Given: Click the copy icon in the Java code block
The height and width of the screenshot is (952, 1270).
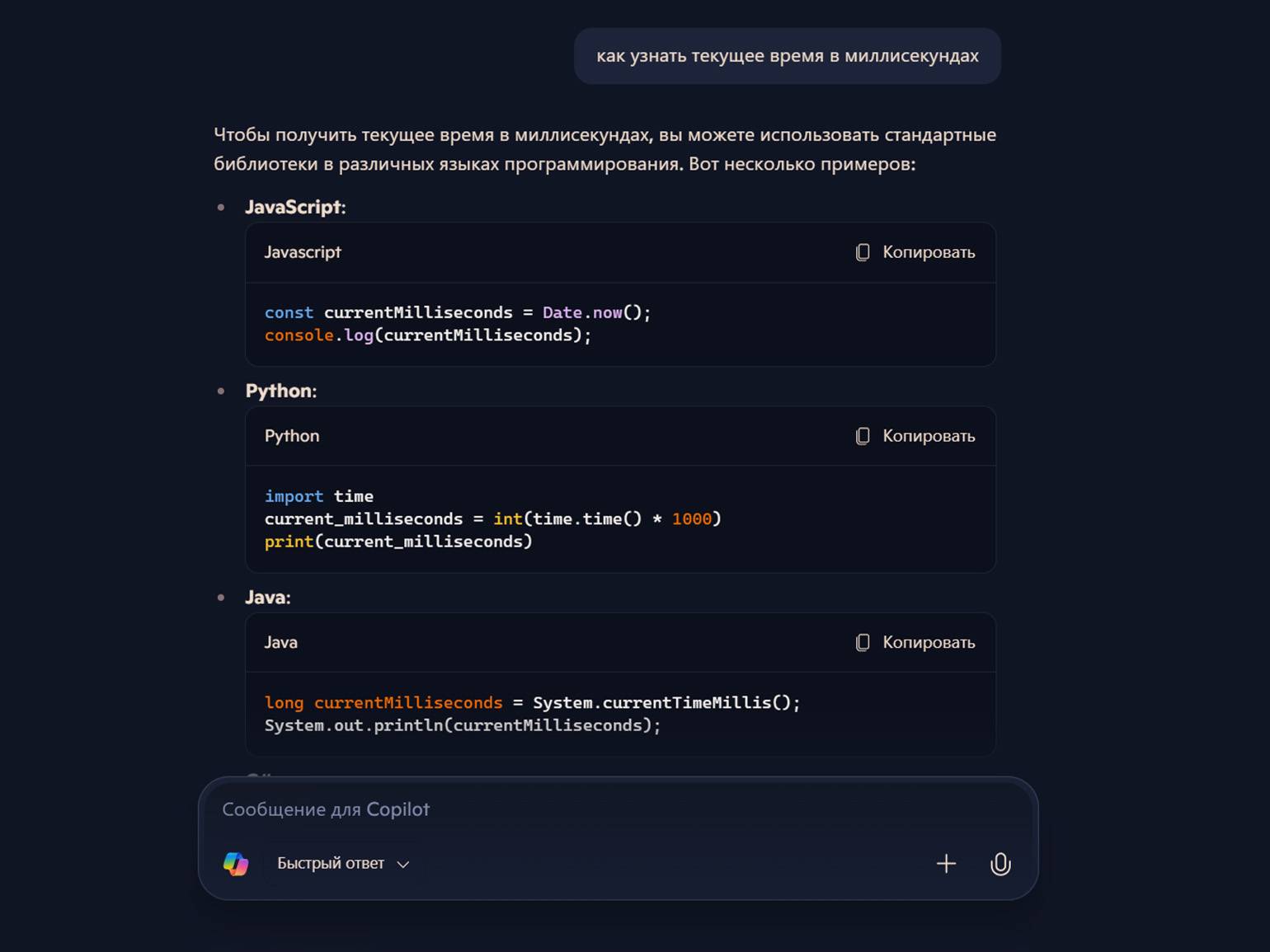Looking at the screenshot, I should [x=863, y=642].
